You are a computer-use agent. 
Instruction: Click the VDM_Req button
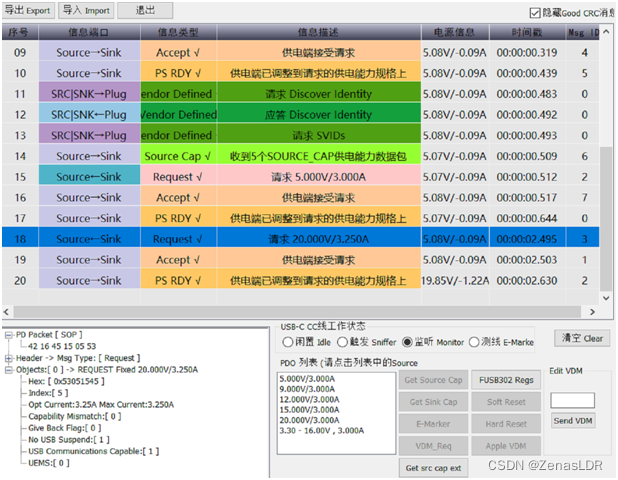(433, 447)
